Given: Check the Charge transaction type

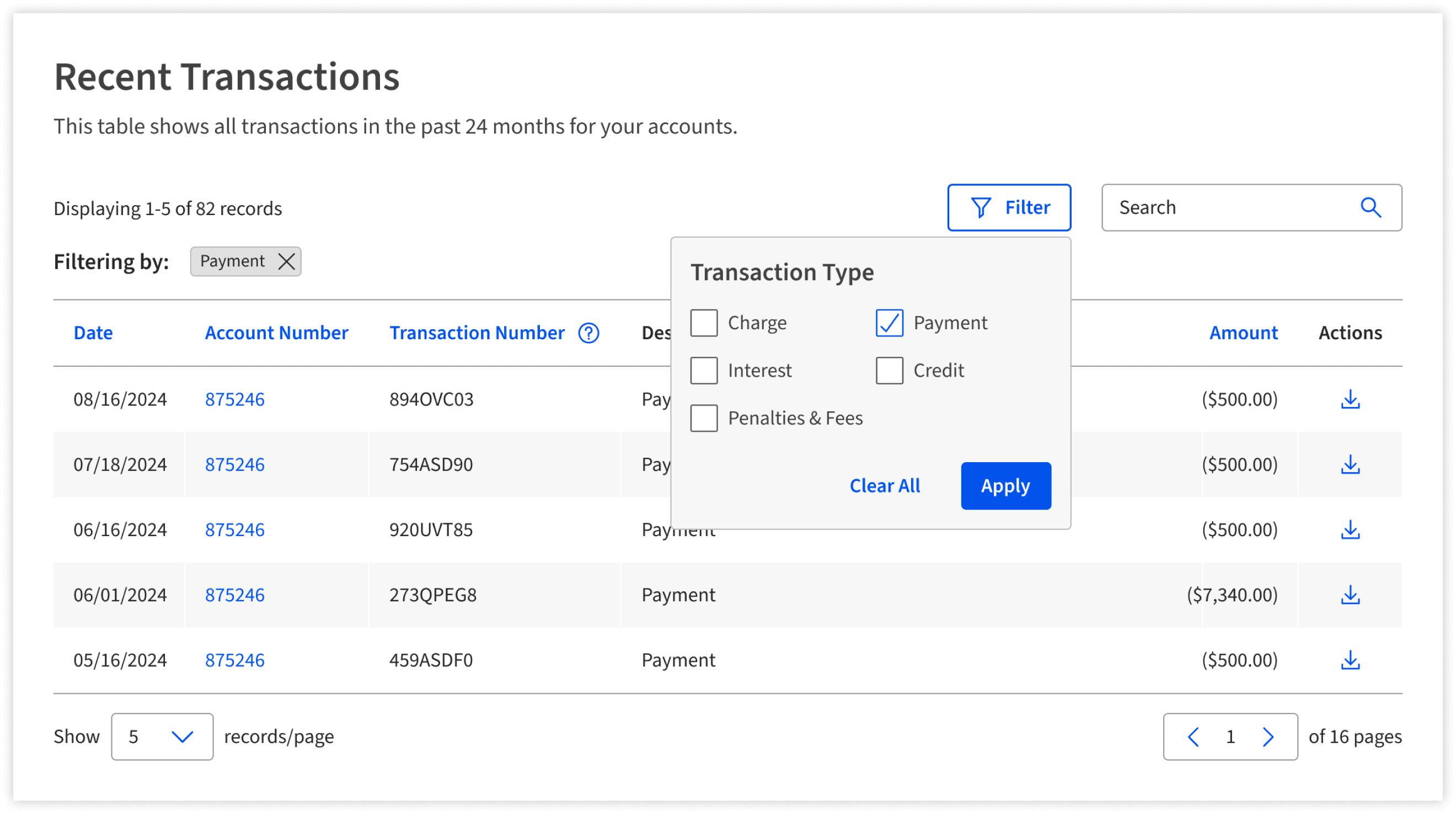Looking at the screenshot, I should pos(704,323).
